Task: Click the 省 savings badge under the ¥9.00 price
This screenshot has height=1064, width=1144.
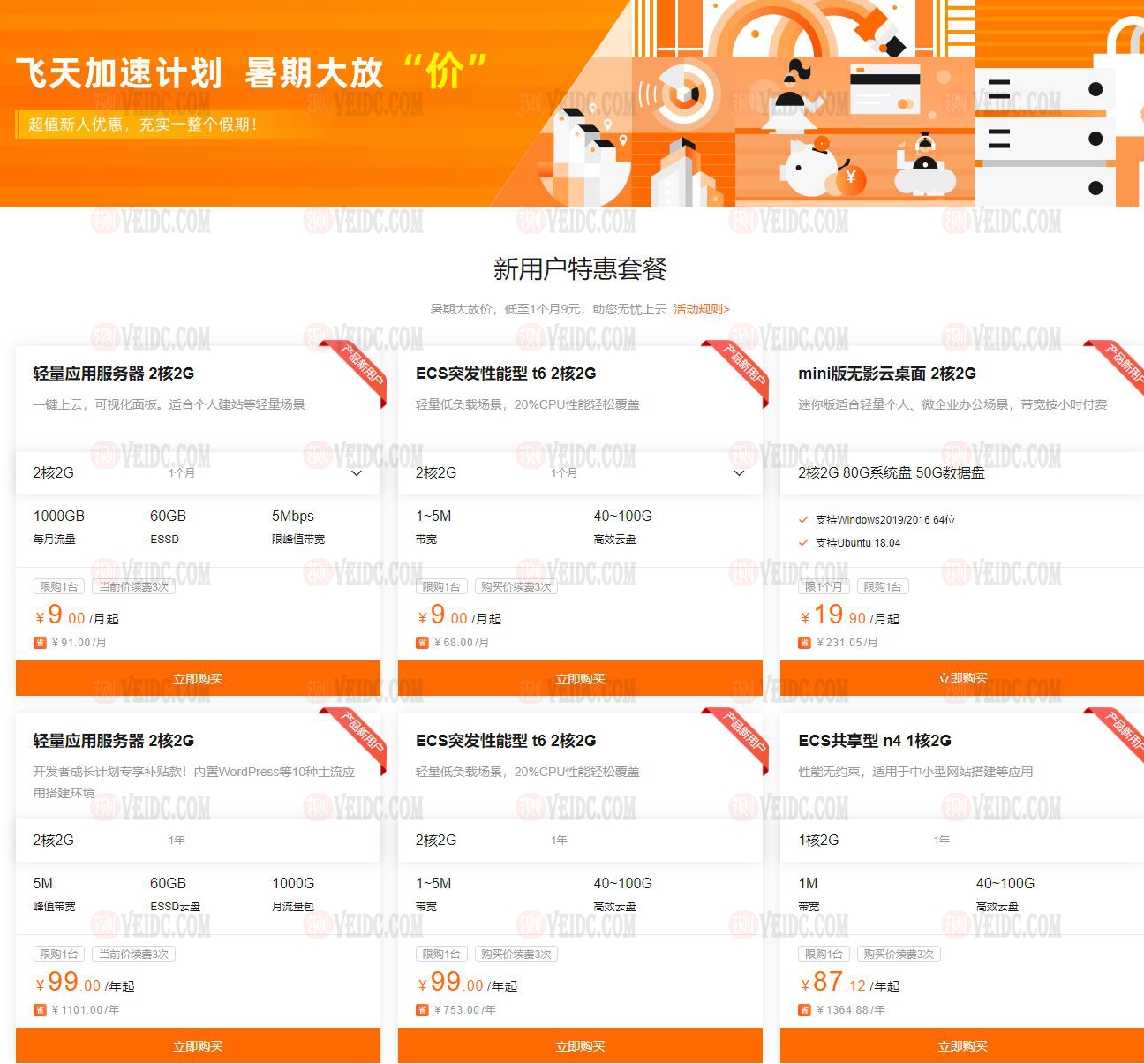Action: (41, 642)
